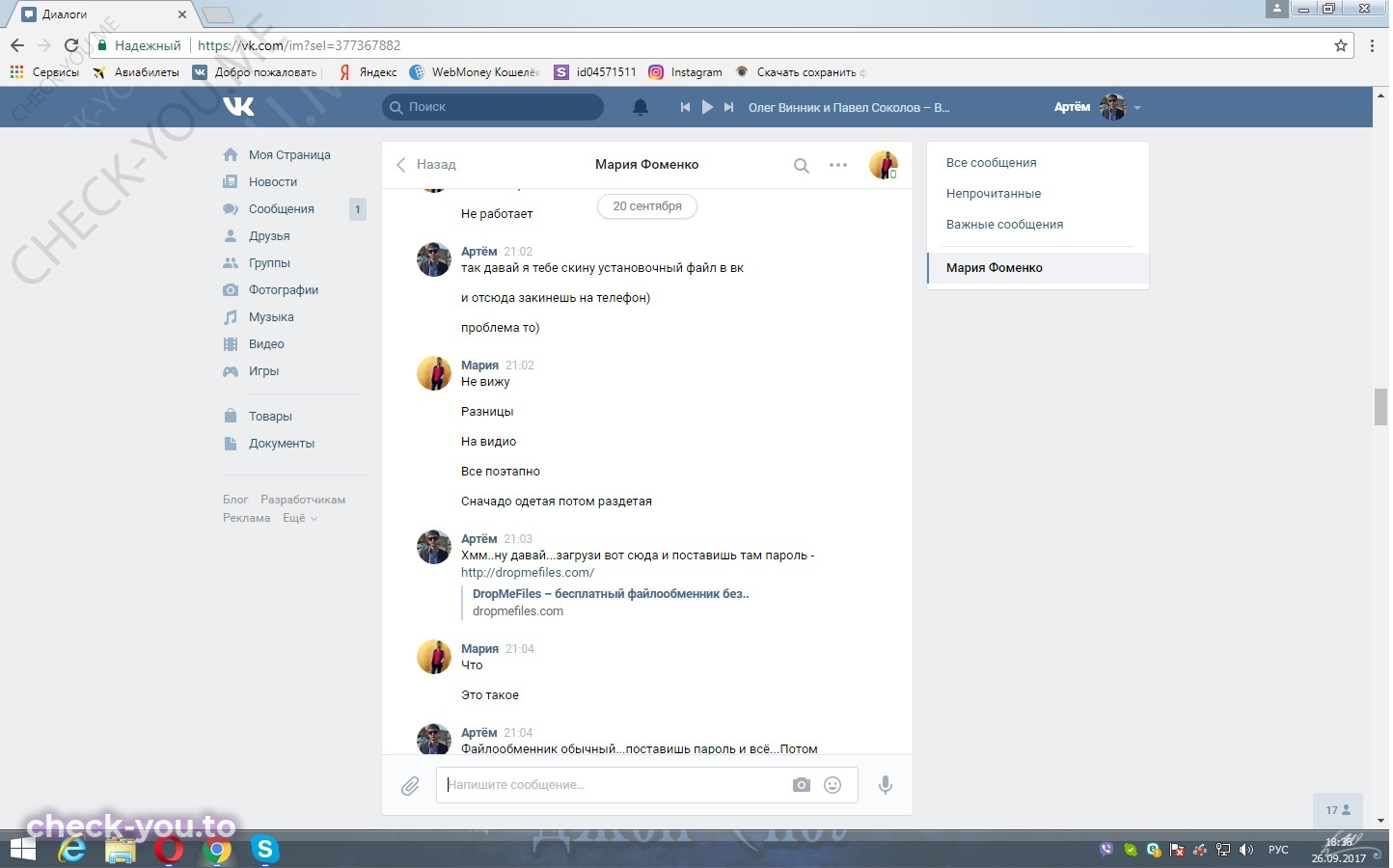Select Мария Фоменко conversation tab
Screen dimensions: 1393x868
pos(1038,268)
